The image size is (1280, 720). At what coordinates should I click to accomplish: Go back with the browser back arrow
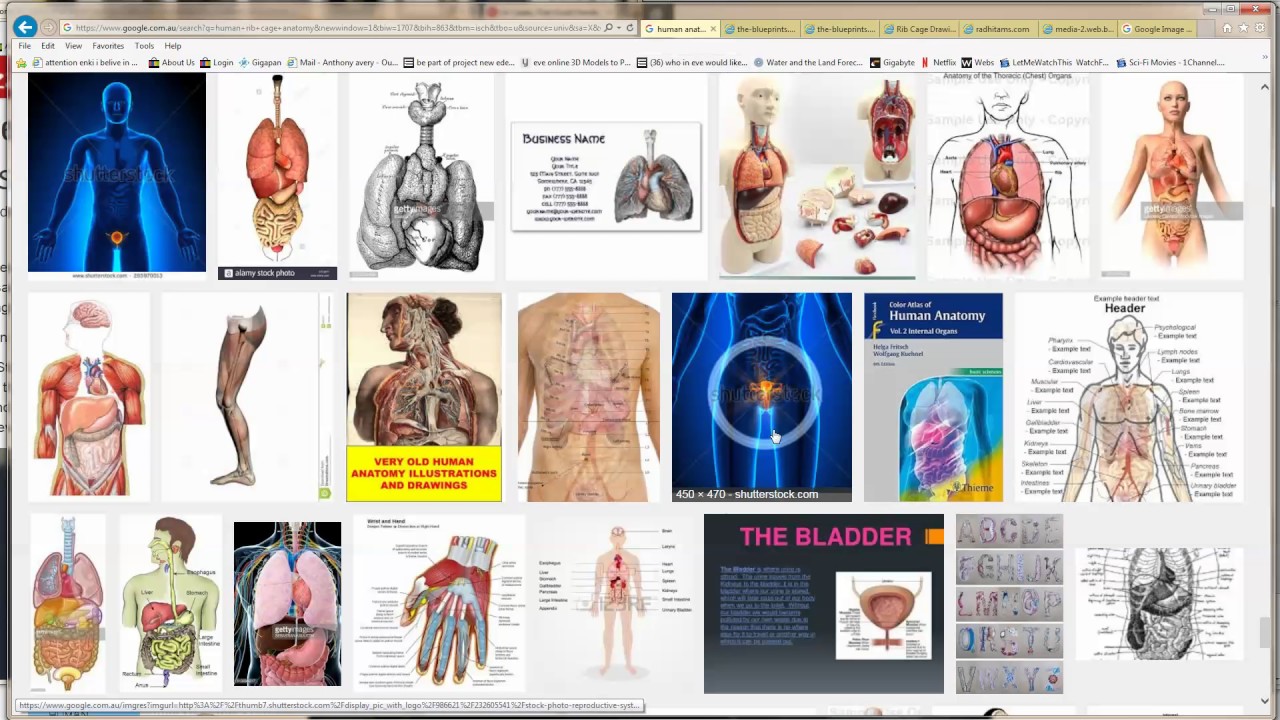[x=25, y=28]
